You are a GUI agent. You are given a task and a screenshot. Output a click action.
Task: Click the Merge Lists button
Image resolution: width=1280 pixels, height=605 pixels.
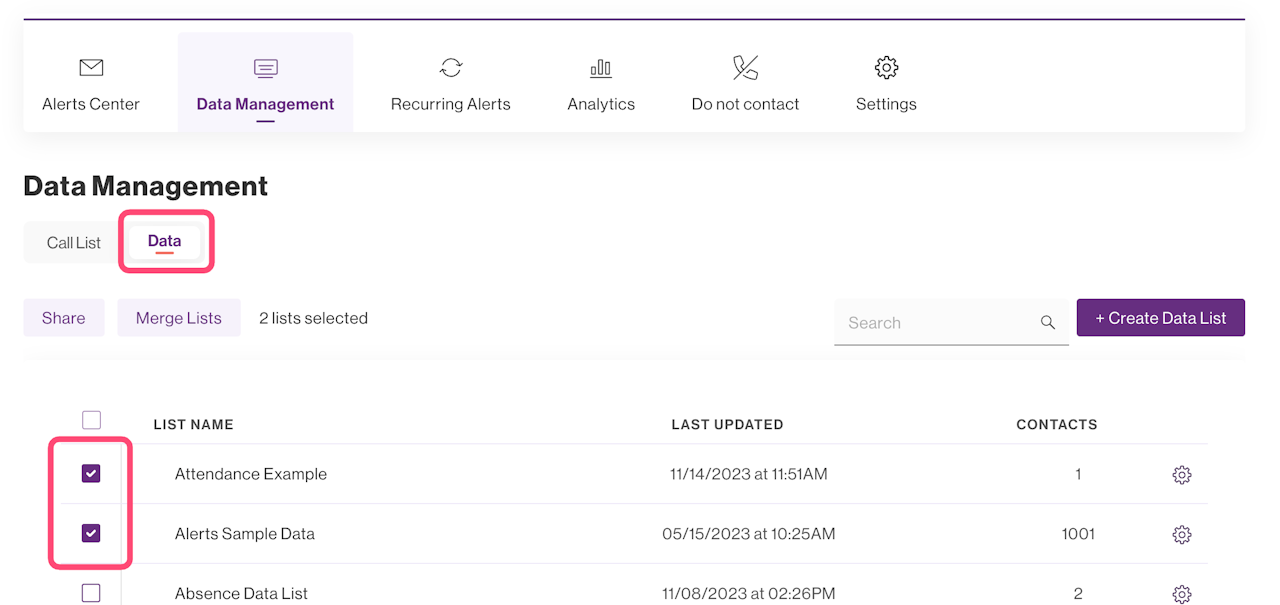point(179,318)
